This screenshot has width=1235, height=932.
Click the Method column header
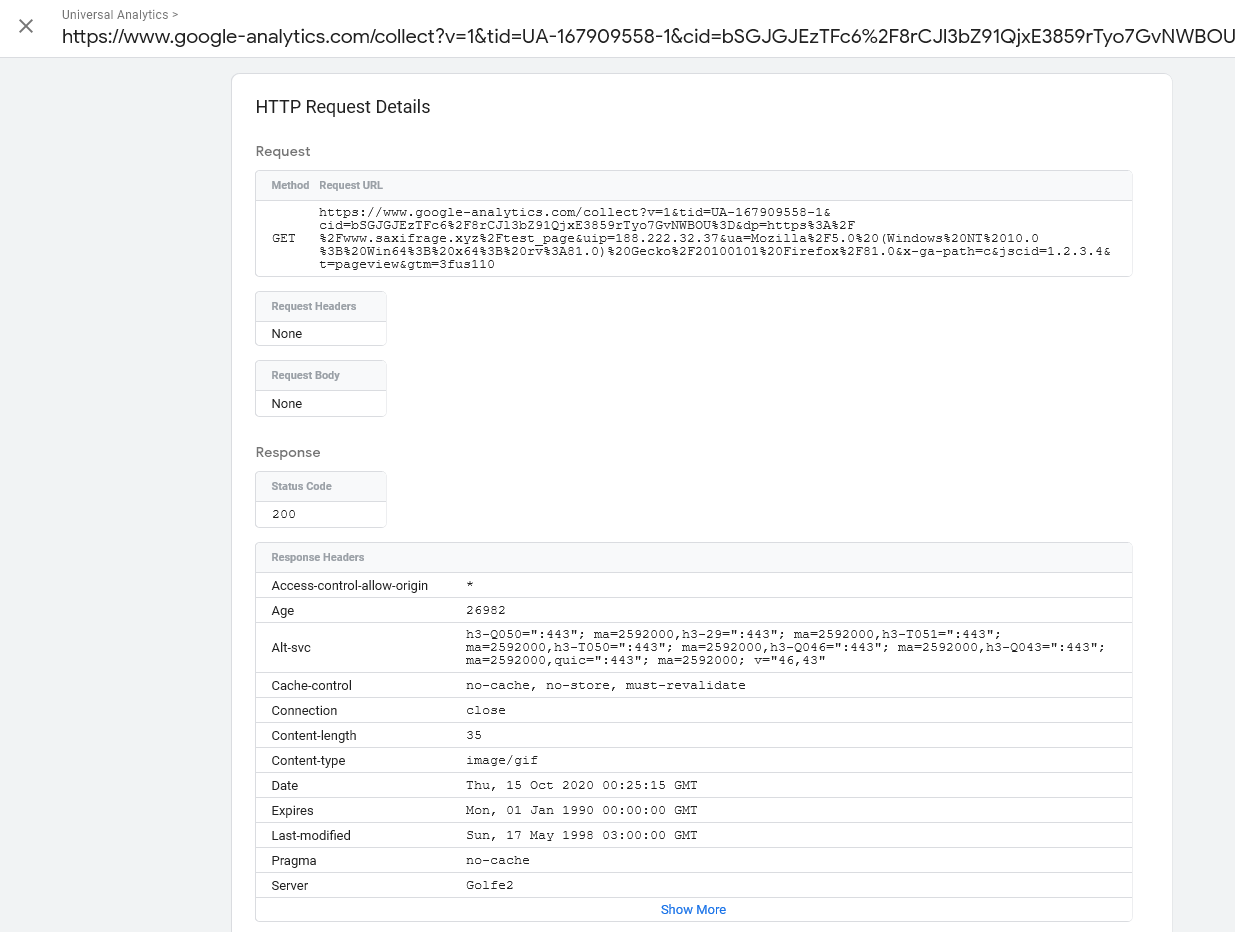coord(290,185)
